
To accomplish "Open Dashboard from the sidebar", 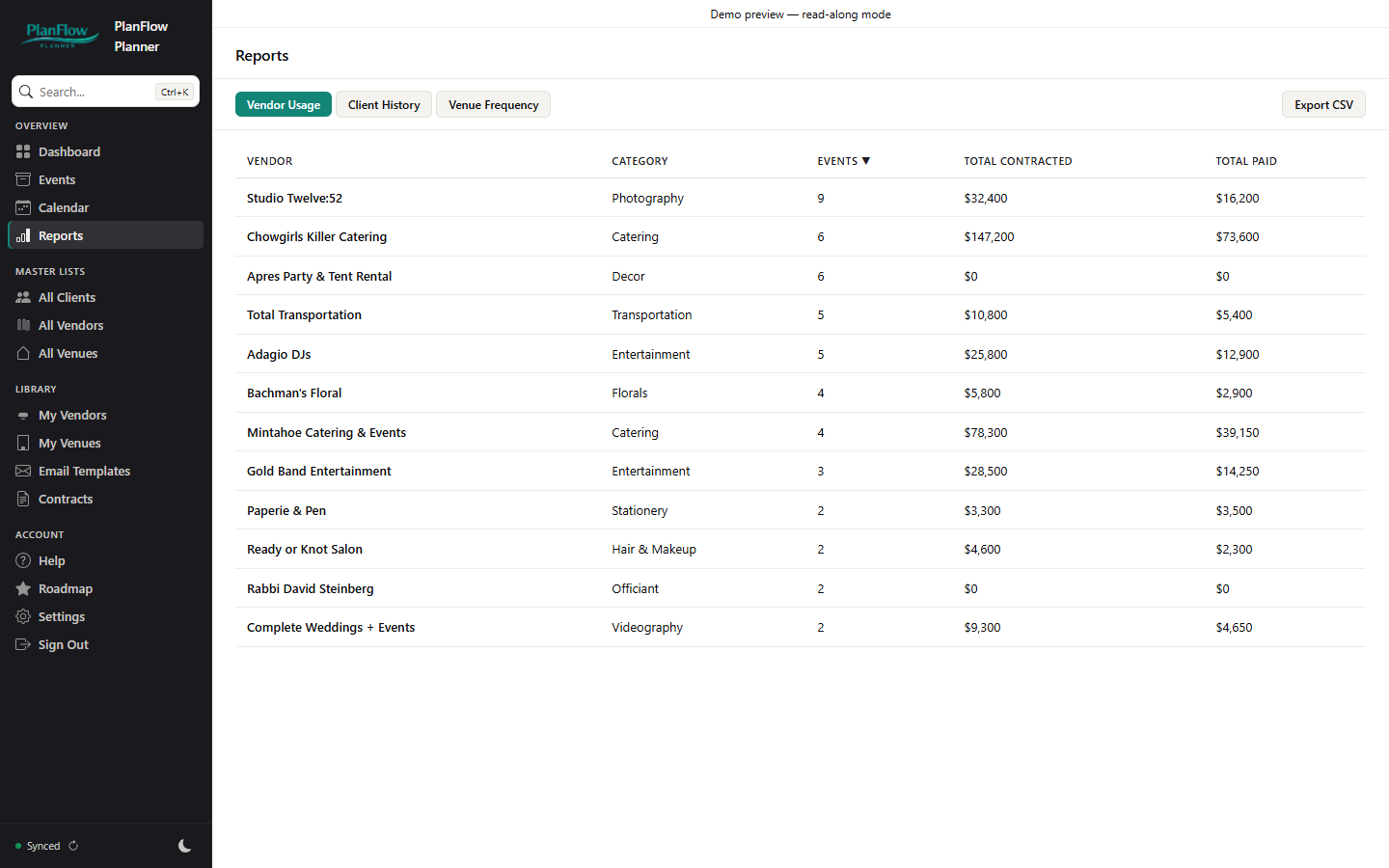I will [x=105, y=151].
